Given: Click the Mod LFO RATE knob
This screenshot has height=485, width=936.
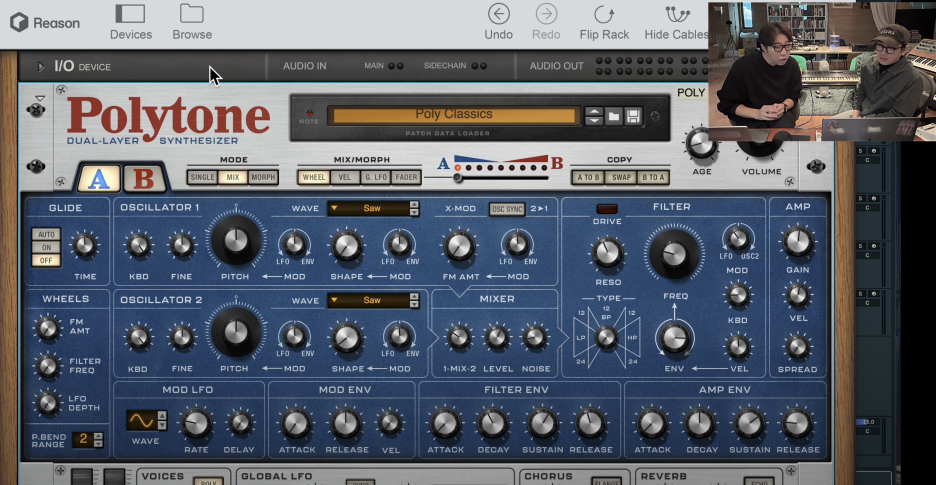Looking at the screenshot, I should [196, 423].
